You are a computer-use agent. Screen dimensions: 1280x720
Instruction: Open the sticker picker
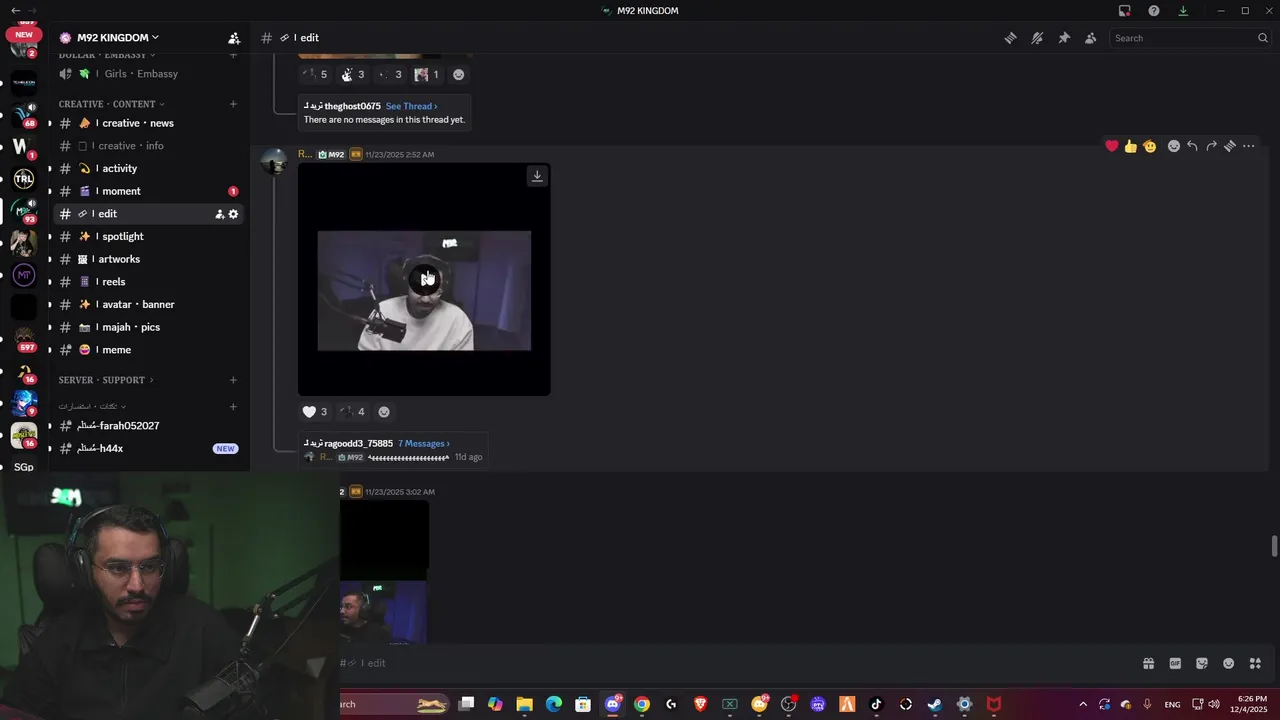point(1202,663)
